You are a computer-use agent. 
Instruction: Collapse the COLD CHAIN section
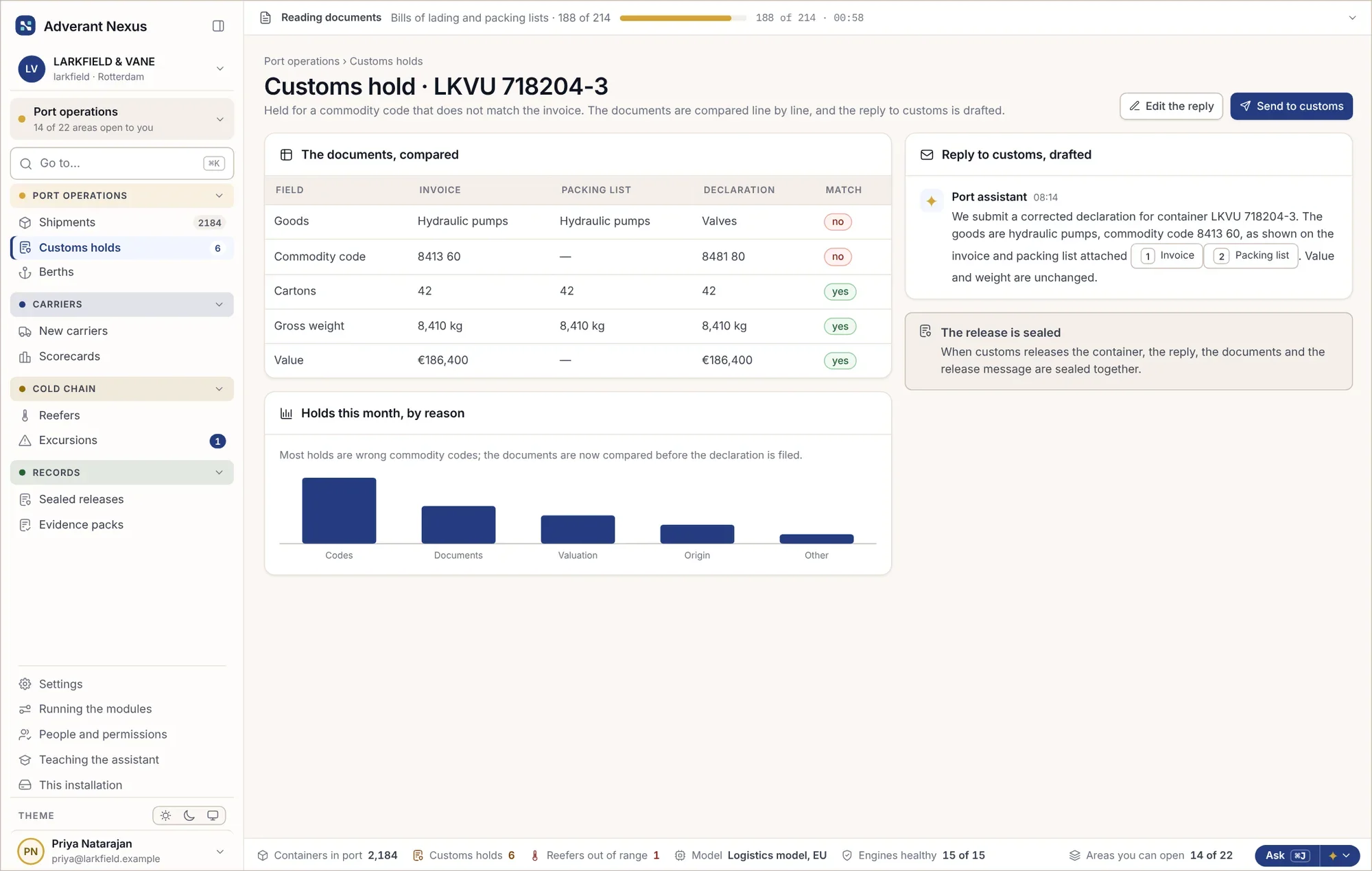pos(219,389)
